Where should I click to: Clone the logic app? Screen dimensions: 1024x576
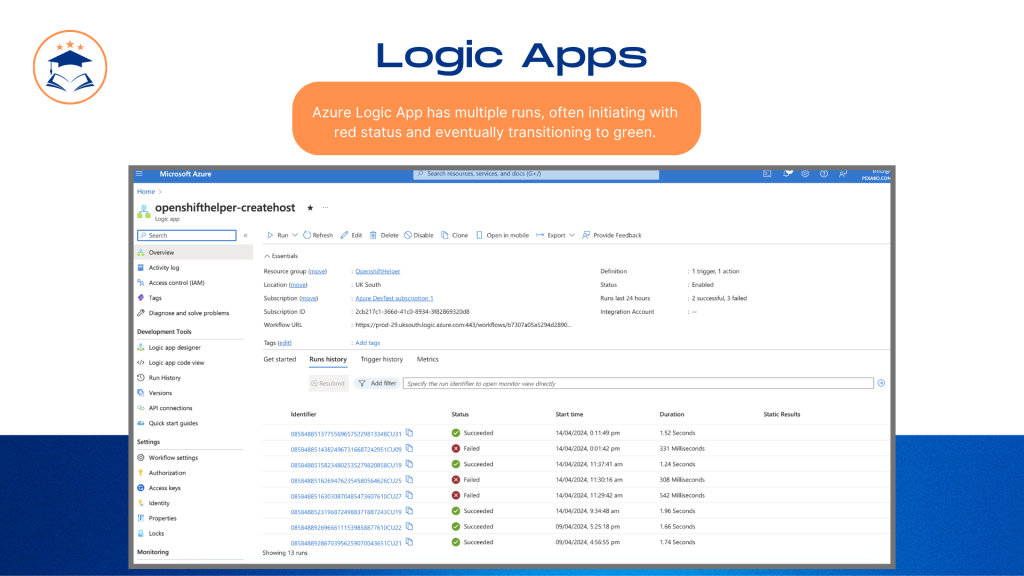(455, 235)
